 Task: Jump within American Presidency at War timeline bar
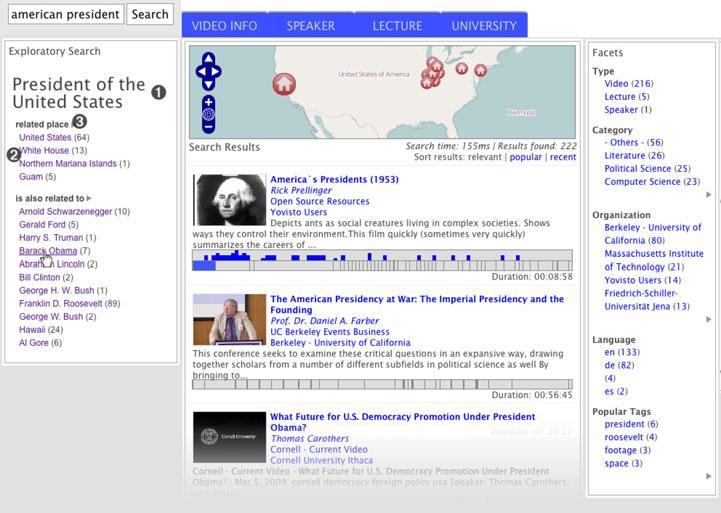click(383, 384)
